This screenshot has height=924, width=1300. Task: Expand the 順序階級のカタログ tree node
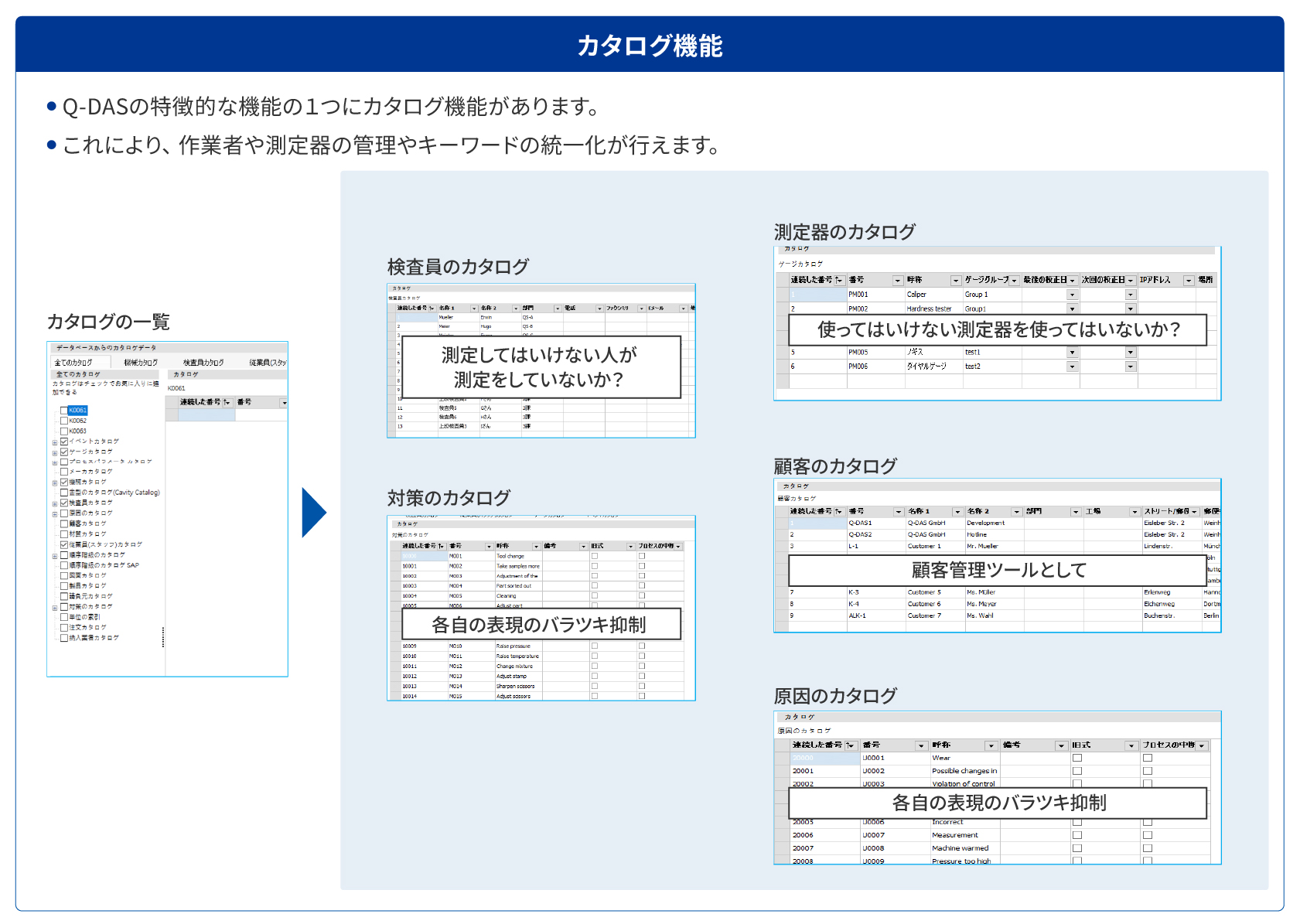pyautogui.click(x=55, y=555)
